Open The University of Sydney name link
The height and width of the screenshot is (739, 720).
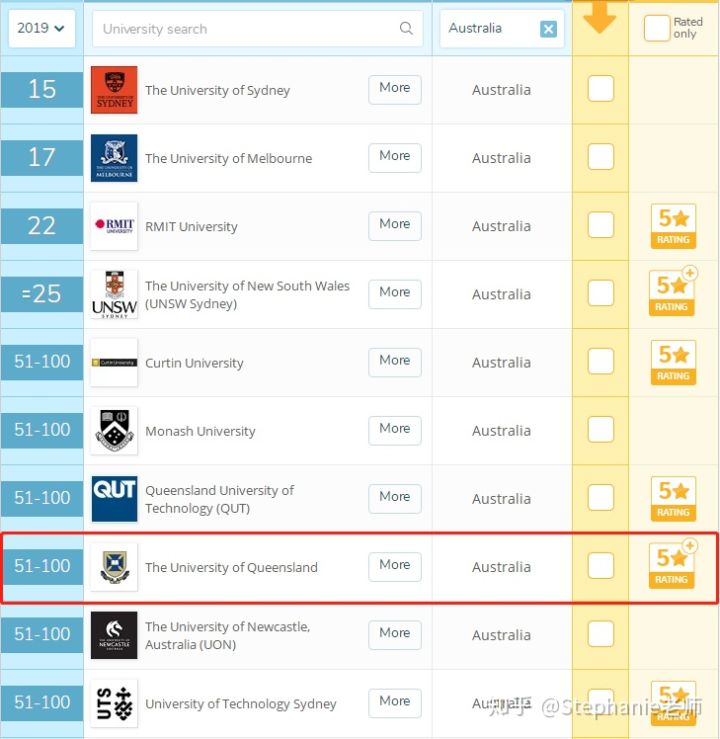pos(217,90)
